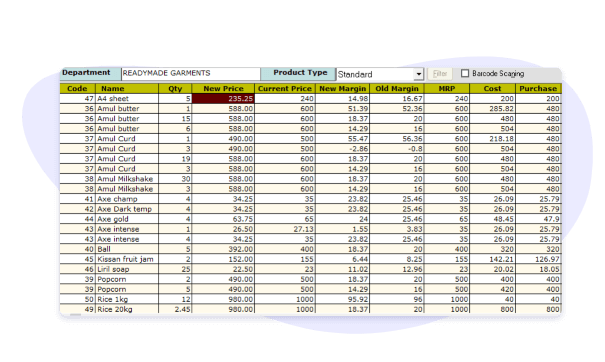This screenshot has height=362, width=605.
Task: Select the Axe champ name cell
Action: (x=127, y=199)
